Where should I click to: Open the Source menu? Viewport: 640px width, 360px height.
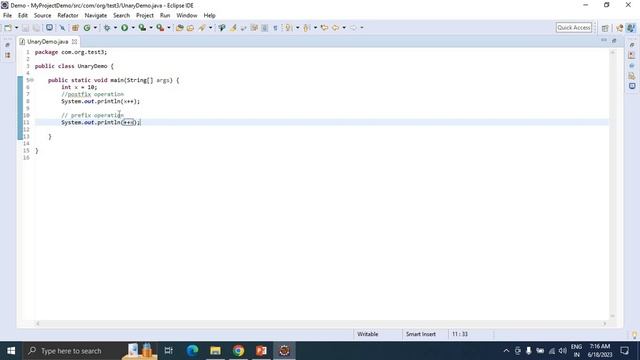tap(42, 16)
